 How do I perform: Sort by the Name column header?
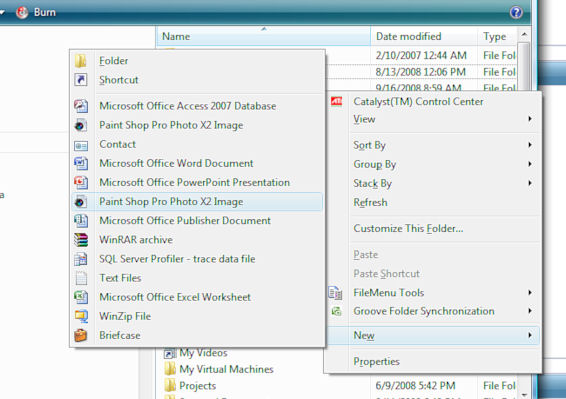[264, 36]
